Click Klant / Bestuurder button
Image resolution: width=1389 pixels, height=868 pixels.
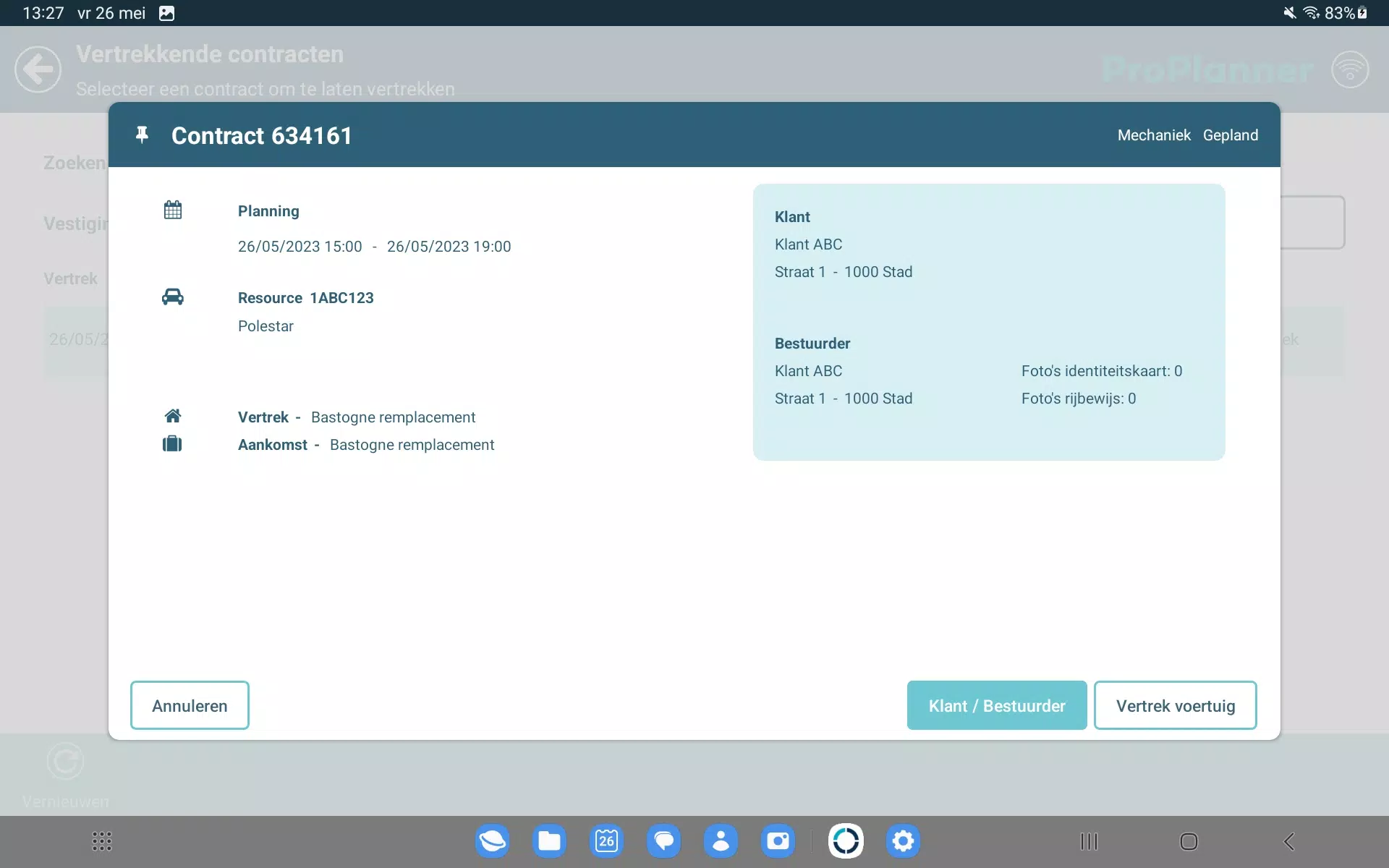tap(997, 705)
